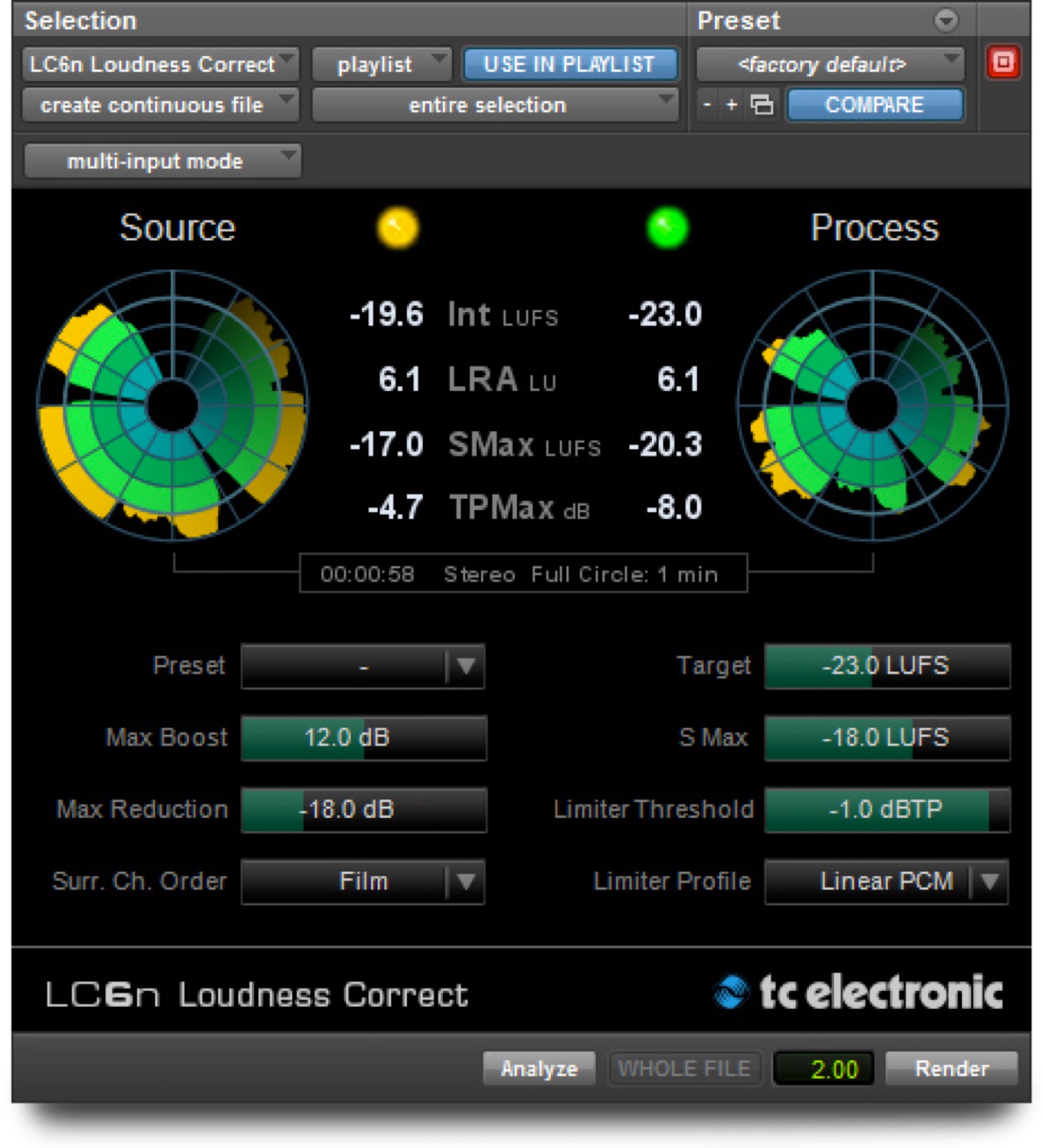This screenshot has width=1043, height=1148.
Task: Adjust the Limiter Threshold -1.0 dBTP slider
Action: (887, 809)
